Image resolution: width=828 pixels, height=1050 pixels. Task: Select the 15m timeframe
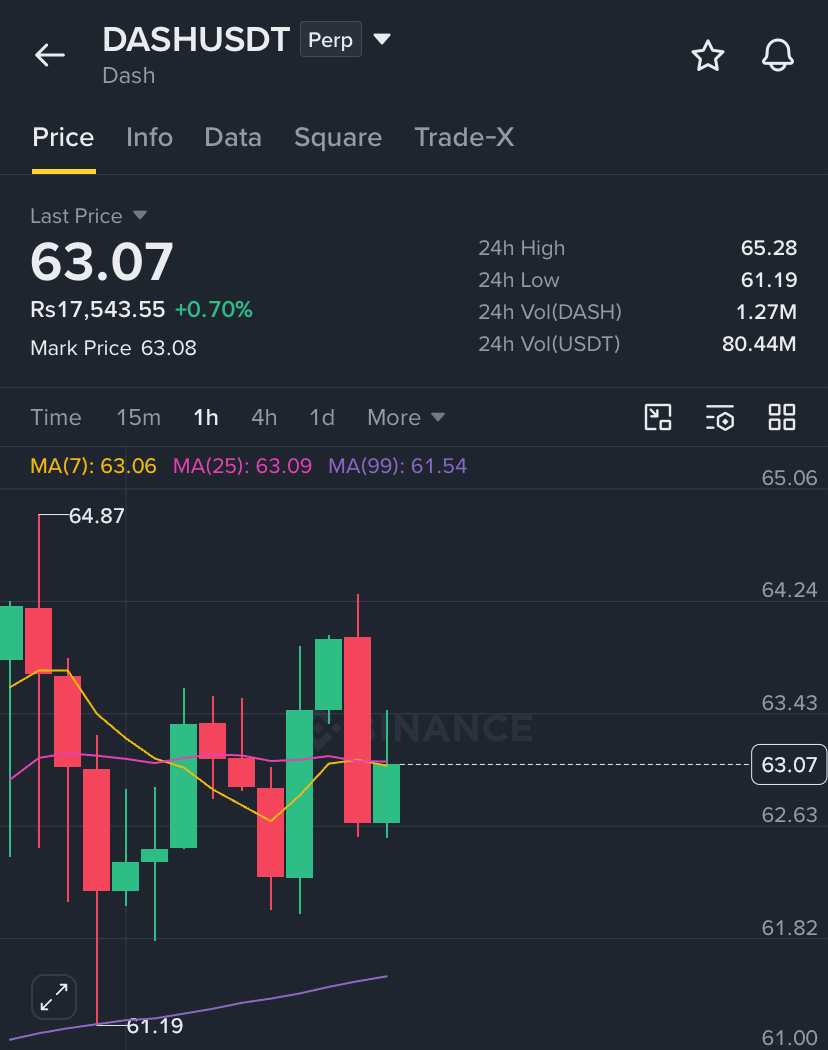139,418
